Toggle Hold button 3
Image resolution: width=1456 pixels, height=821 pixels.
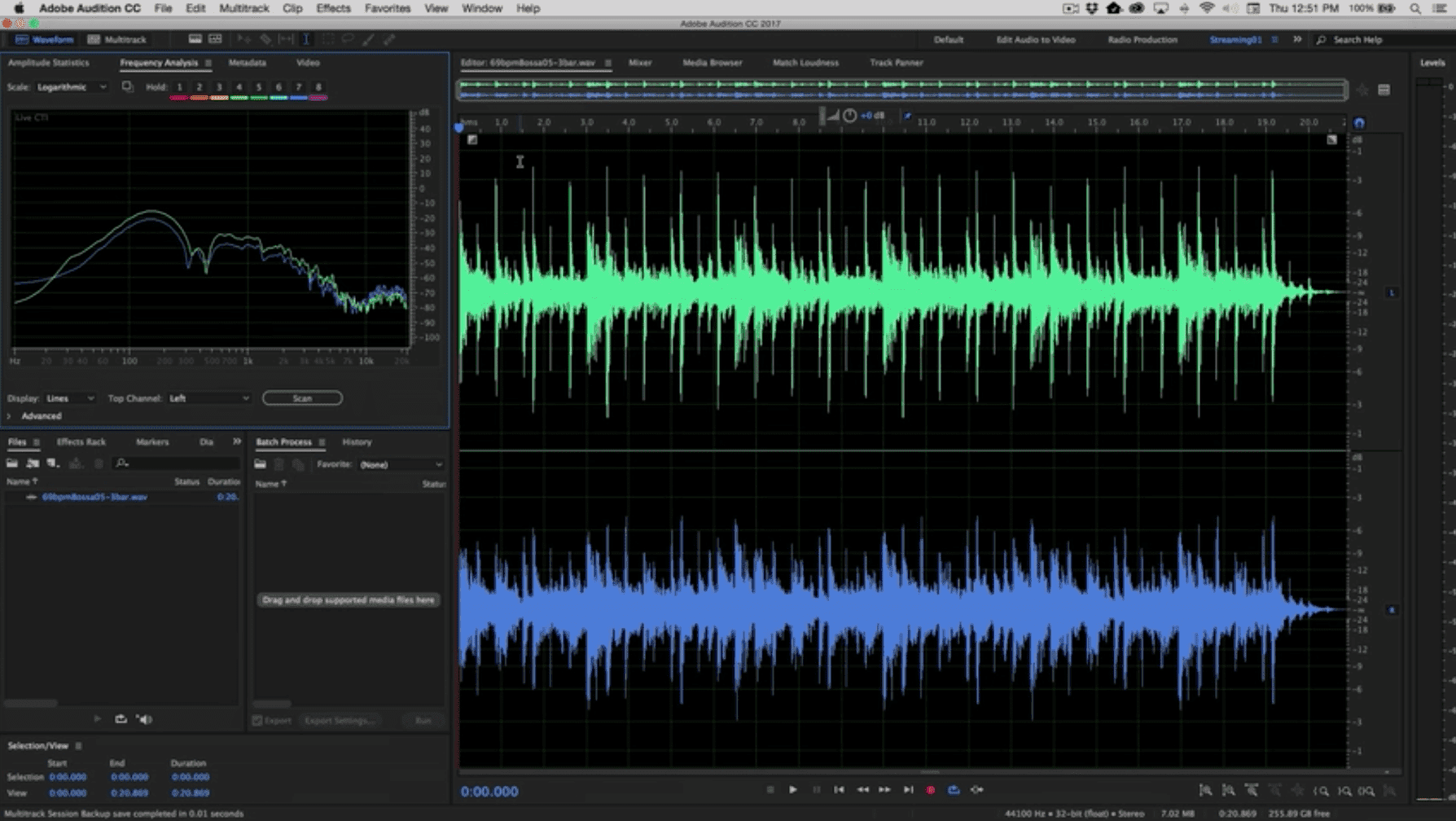pyautogui.click(x=219, y=87)
